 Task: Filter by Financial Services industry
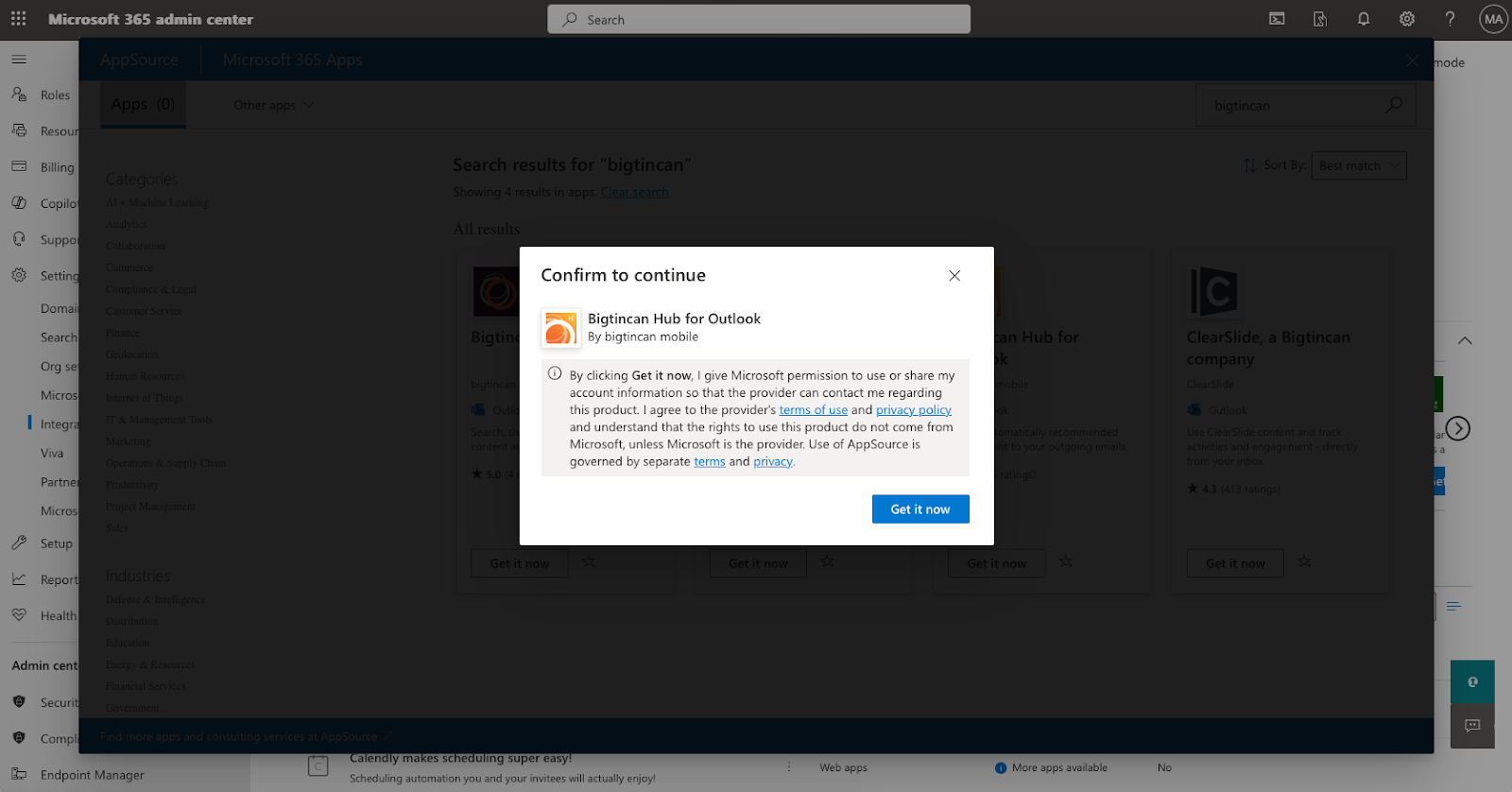146,686
